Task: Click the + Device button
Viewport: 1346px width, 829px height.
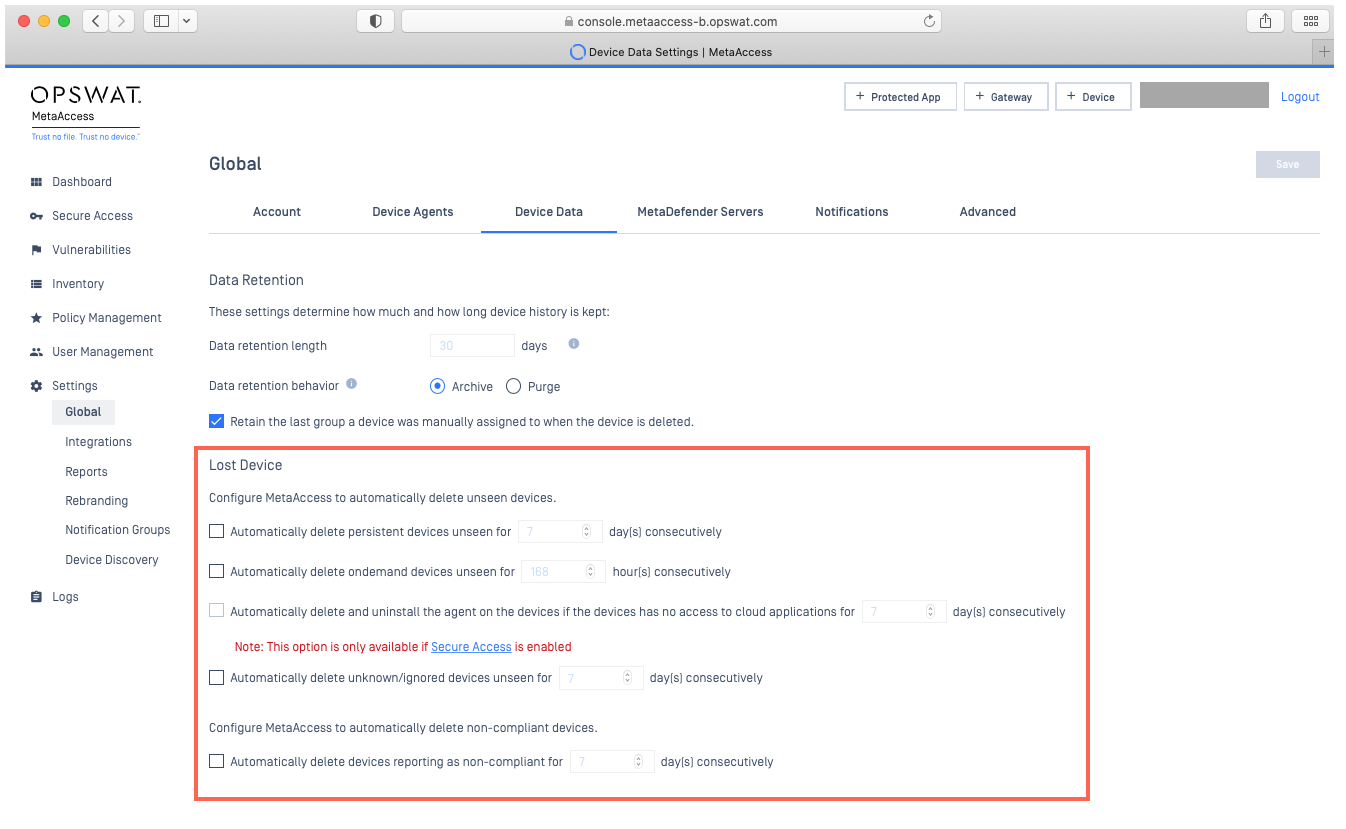Action: pos(1093,97)
